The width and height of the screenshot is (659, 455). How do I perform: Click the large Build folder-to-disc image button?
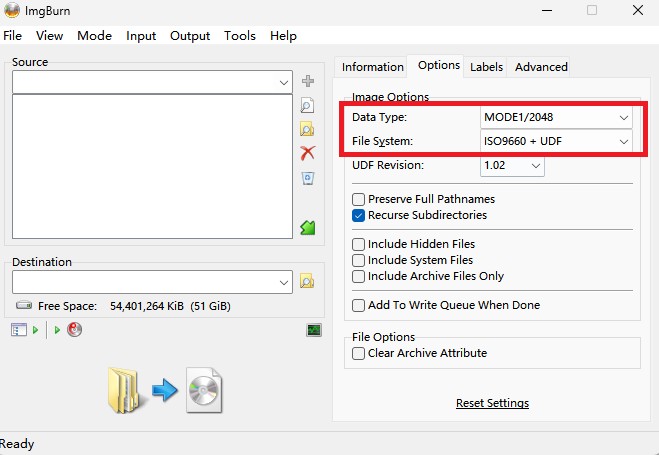pos(165,390)
